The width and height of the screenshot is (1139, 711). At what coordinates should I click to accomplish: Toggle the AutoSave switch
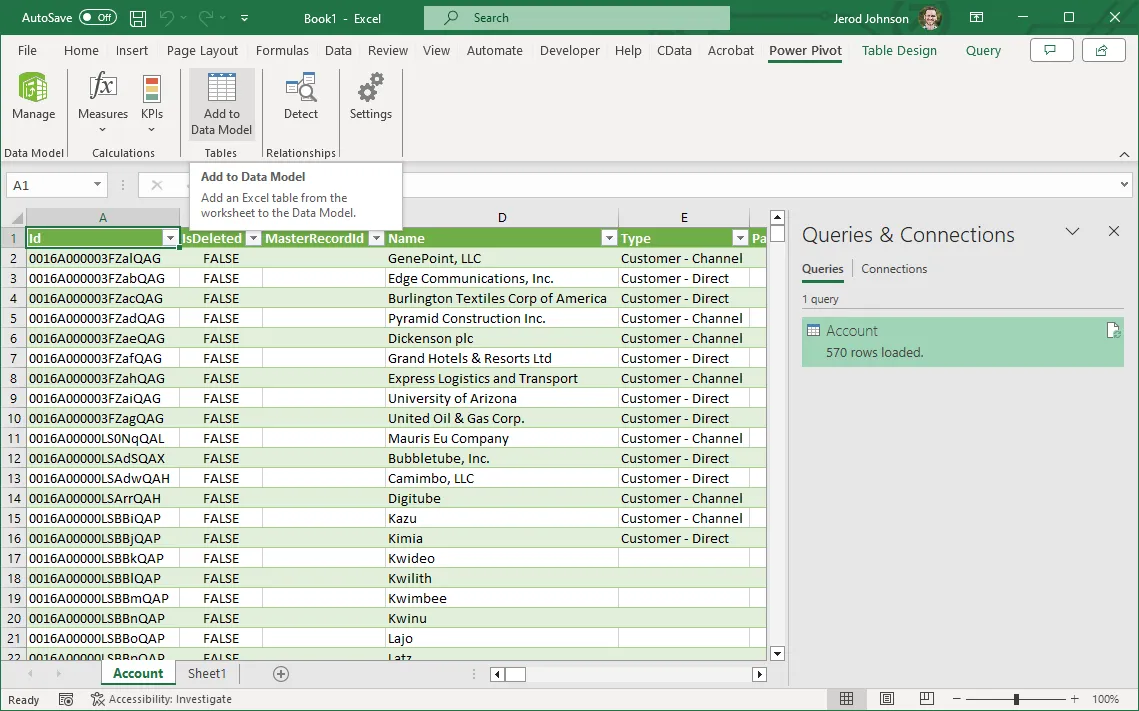(x=97, y=18)
